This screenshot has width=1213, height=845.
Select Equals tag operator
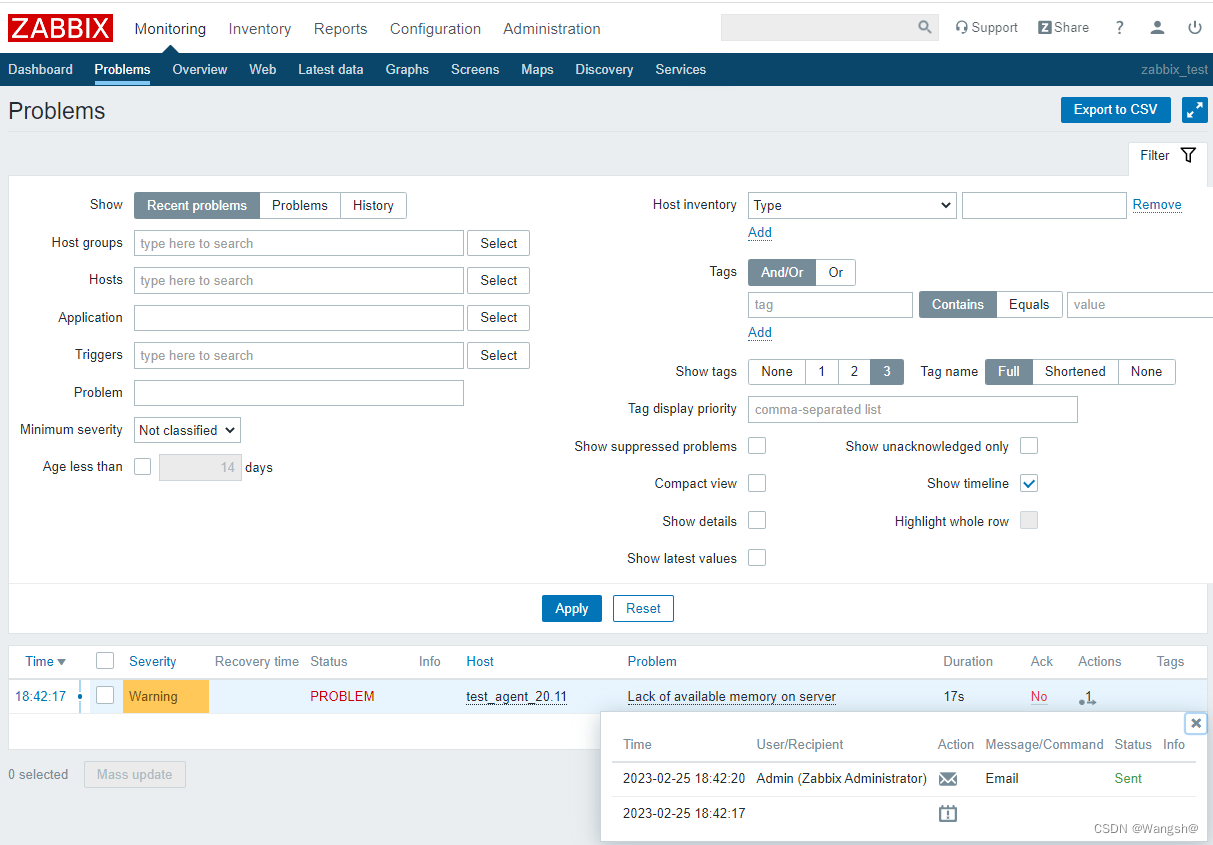click(x=1029, y=305)
